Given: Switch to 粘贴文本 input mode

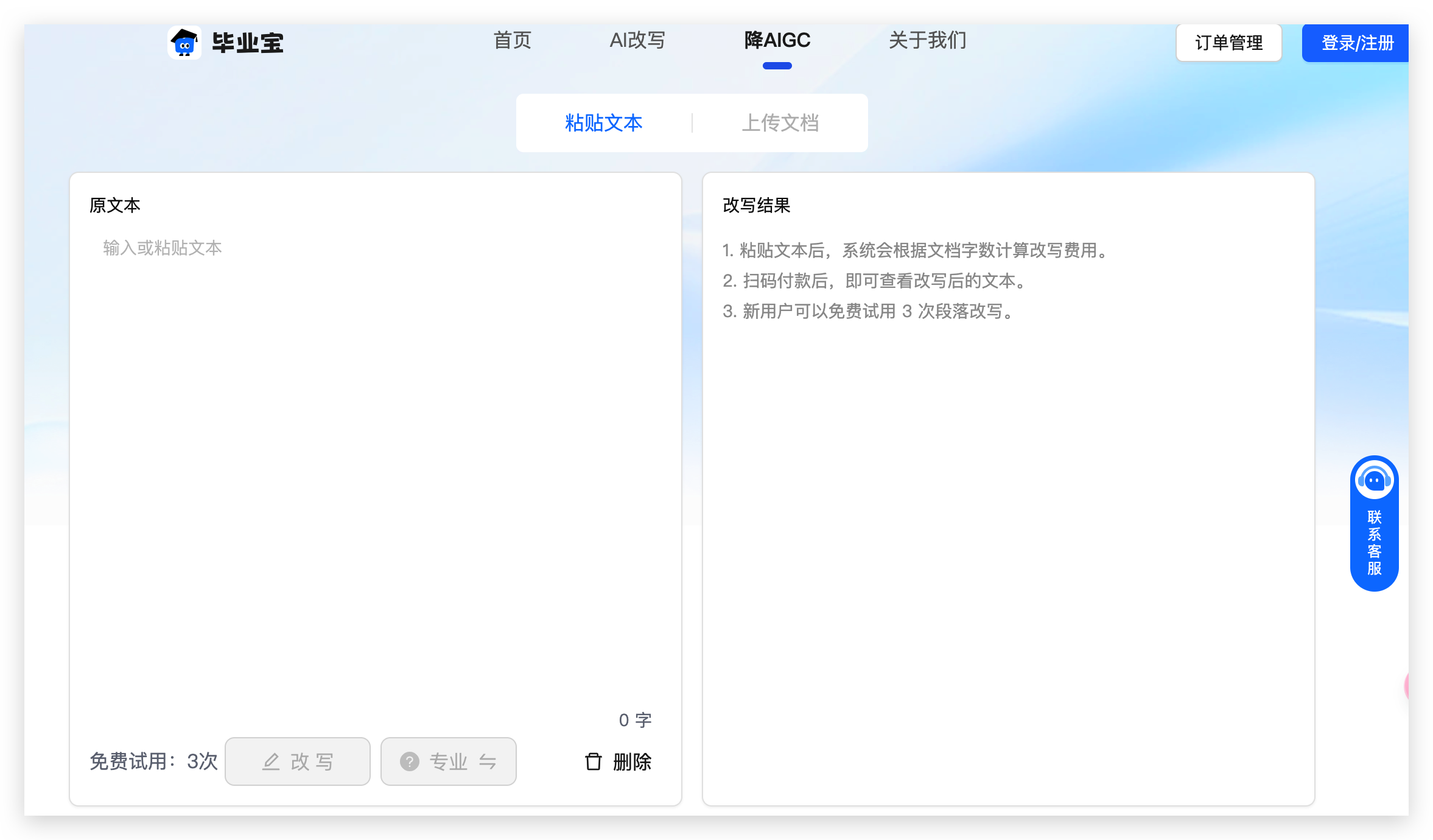Looking at the screenshot, I should click(603, 123).
